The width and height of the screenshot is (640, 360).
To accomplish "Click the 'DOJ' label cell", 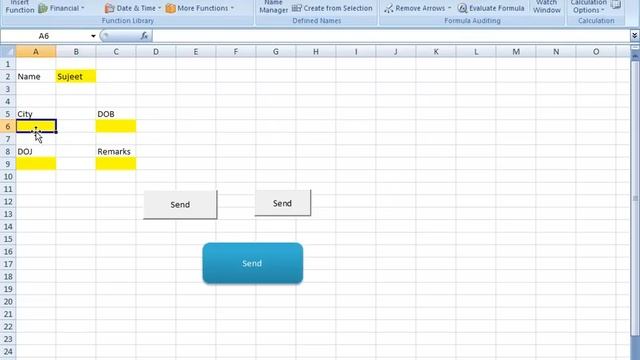I will [x=36, y=151].
